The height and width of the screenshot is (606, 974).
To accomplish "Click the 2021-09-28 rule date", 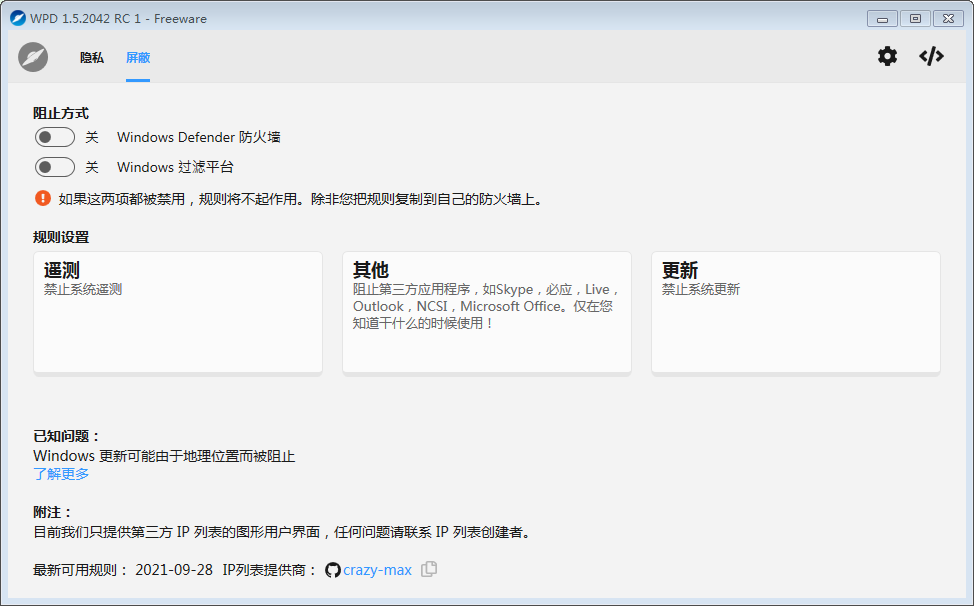I will (x=174, y=570).
